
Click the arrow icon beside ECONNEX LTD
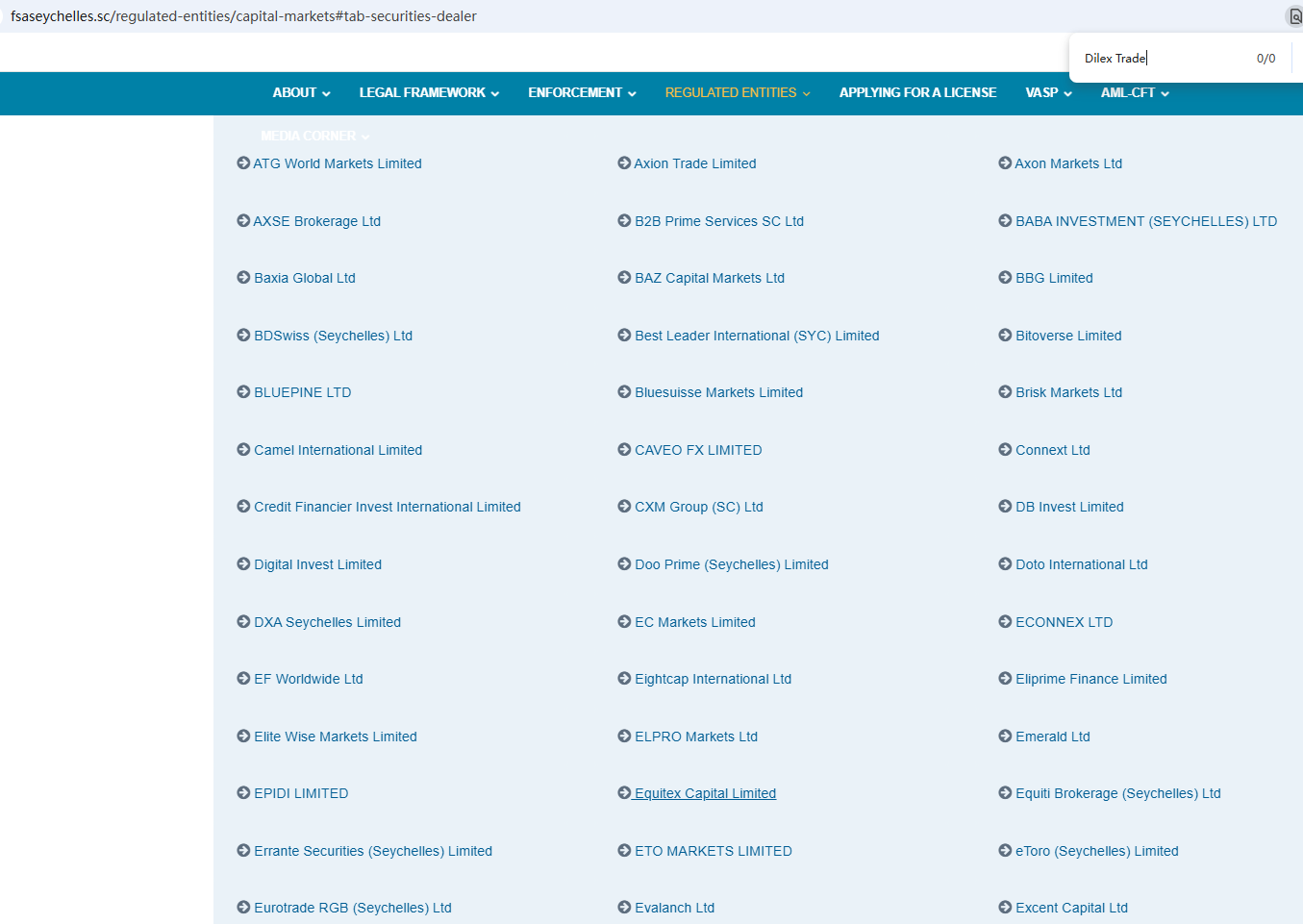[1005, 622]
